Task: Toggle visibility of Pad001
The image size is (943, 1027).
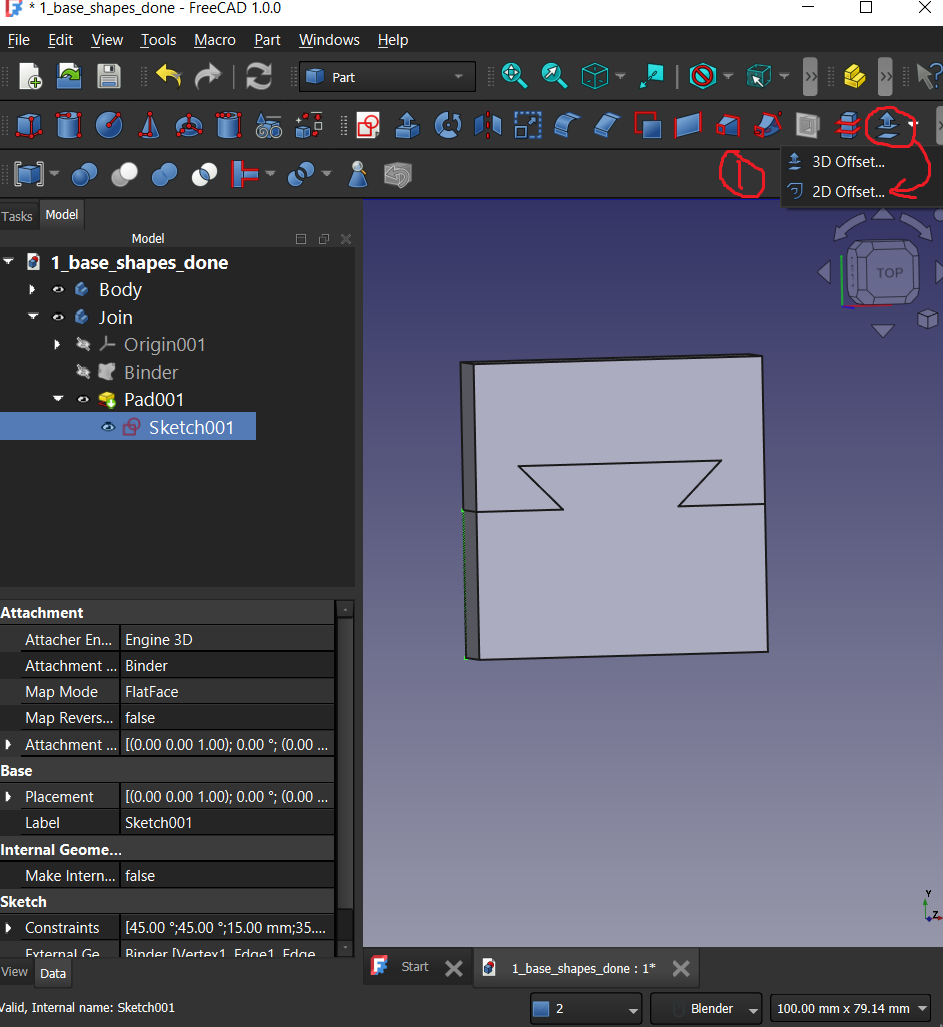Action: 83,400
